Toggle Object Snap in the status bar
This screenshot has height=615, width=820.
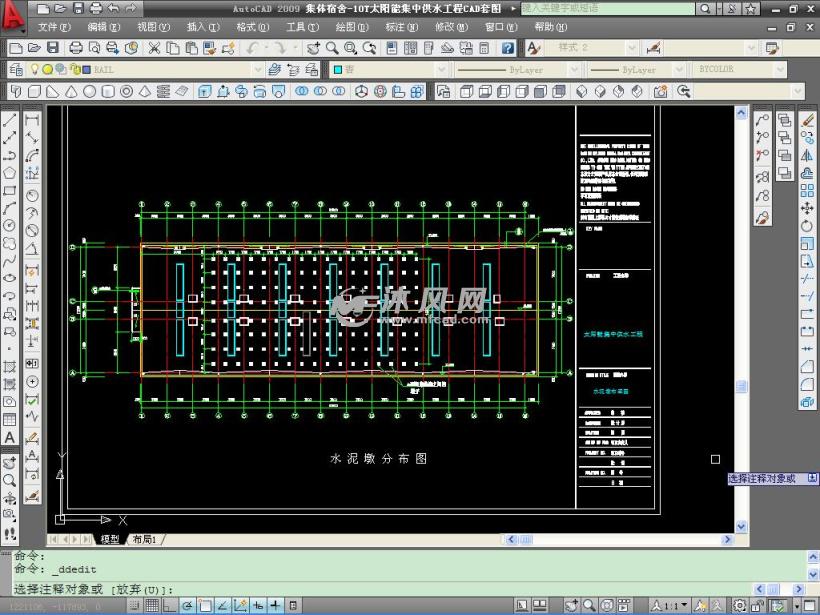click(x=205, y=606)
